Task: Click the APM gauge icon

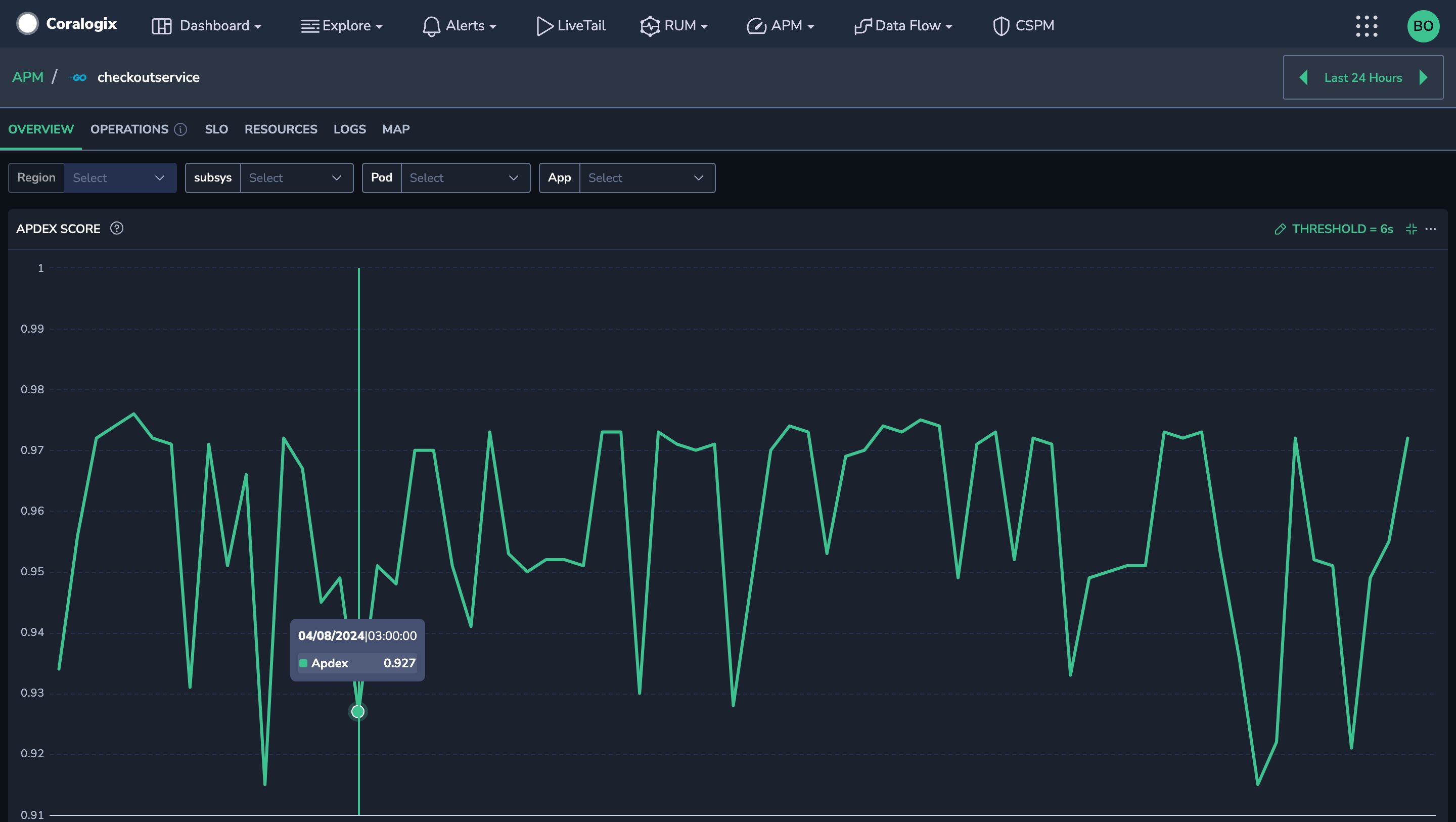Action: 756,26
